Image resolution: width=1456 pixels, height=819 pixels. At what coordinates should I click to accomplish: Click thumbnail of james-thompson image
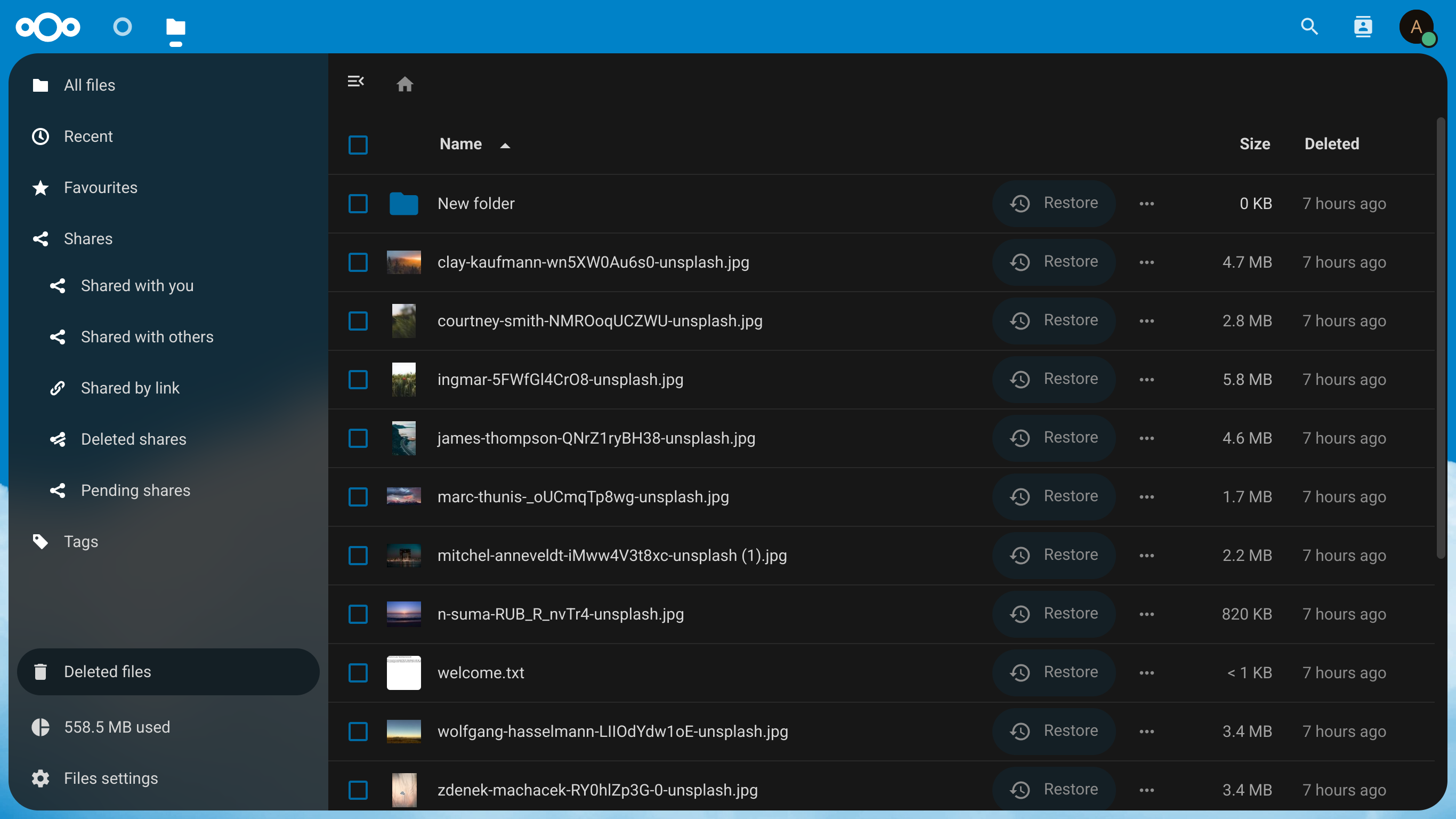point(403,438)
